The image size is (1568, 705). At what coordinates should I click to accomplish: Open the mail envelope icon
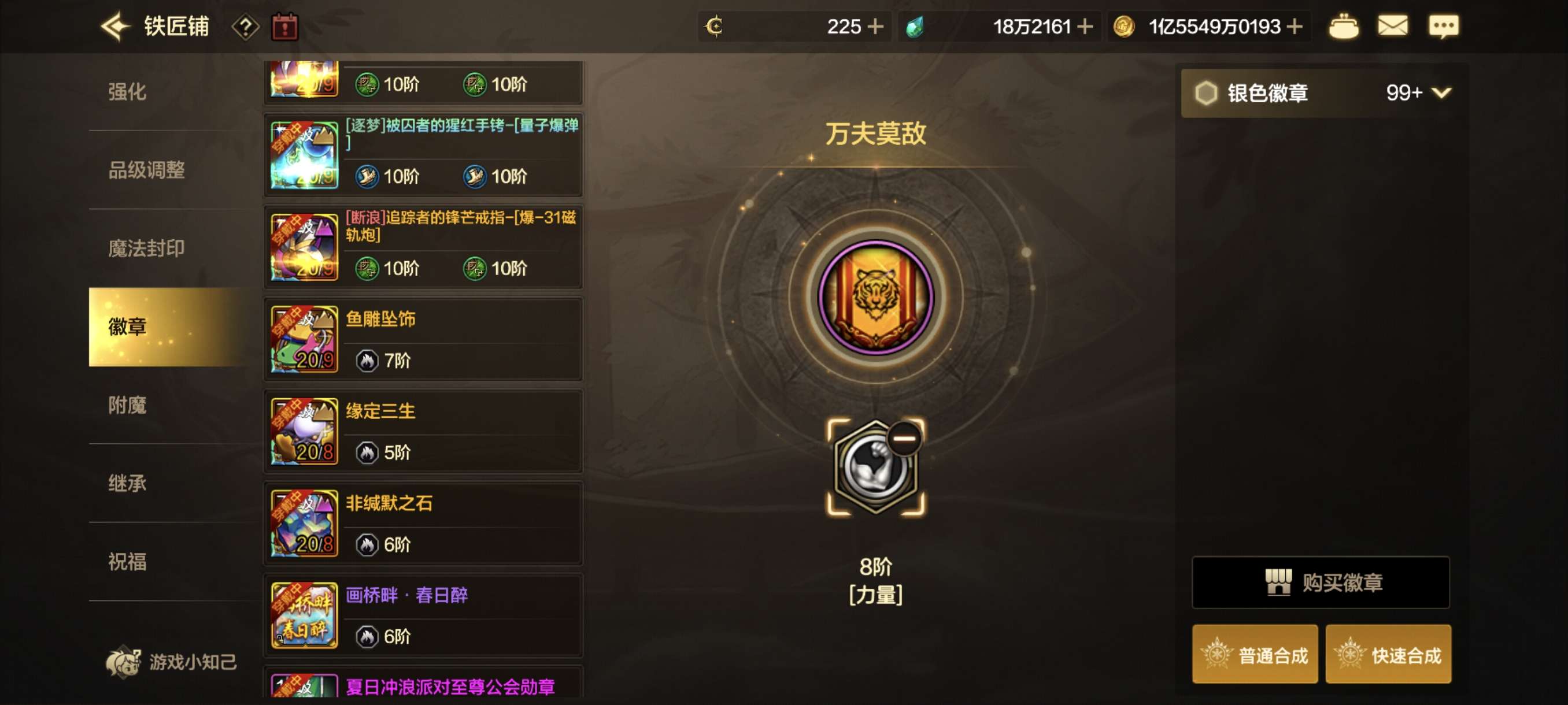click(1393, 27)
